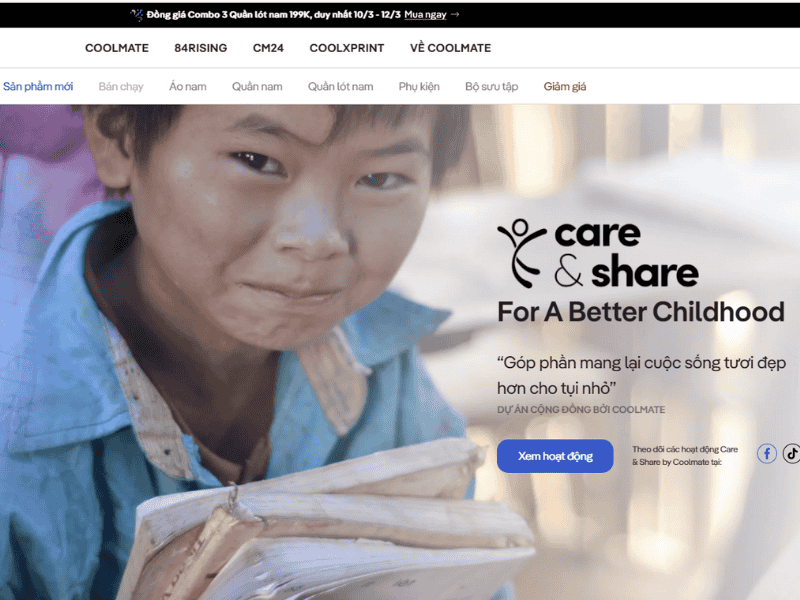Open the Bộ sưu tập category

pyautogui.click(x=491, y=87)
